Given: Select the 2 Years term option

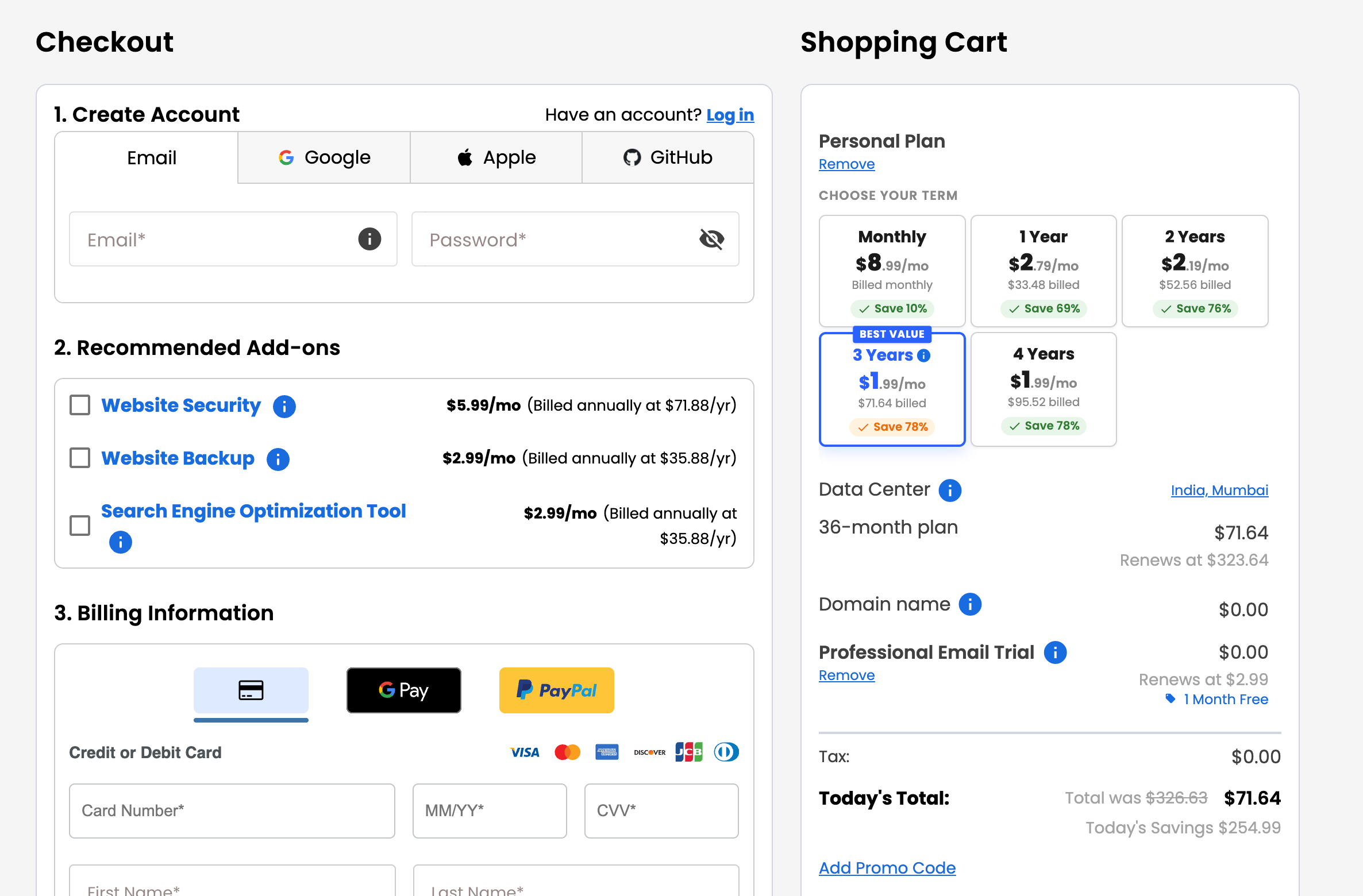Looking at the screenshot, I should coord(1195,271).
